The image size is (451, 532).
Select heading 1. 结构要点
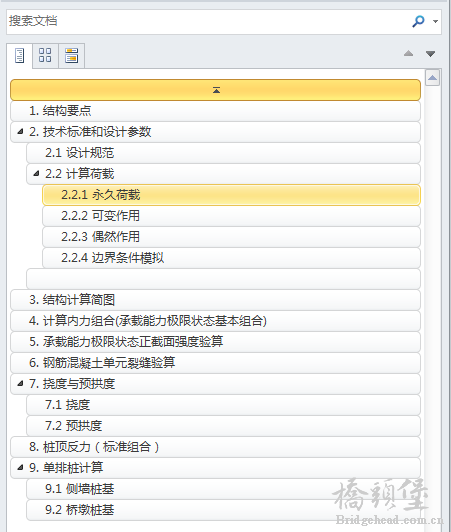(x=215, y=111)
